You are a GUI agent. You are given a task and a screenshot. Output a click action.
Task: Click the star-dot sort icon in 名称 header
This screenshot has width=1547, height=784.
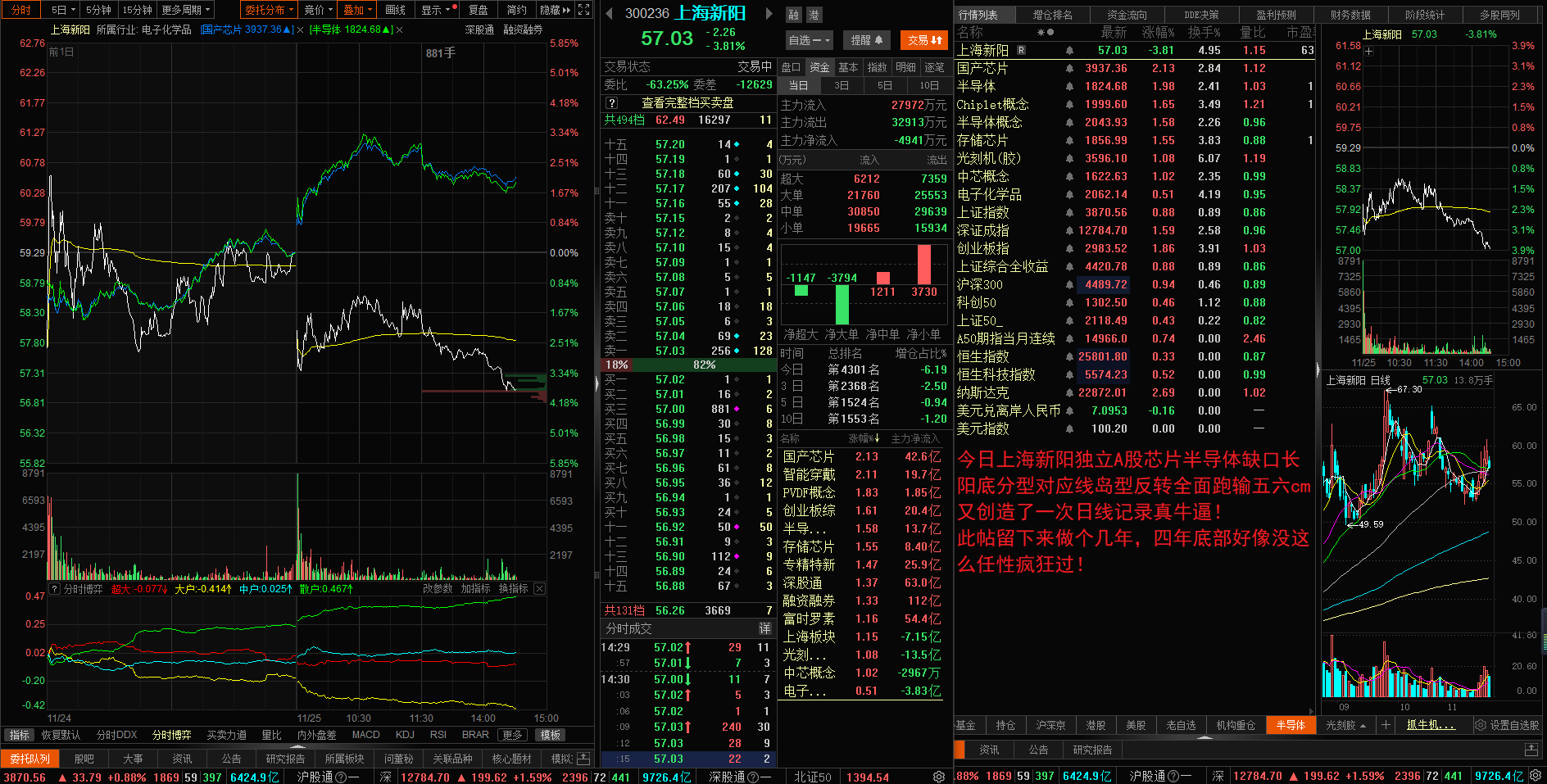point(1046,32)
